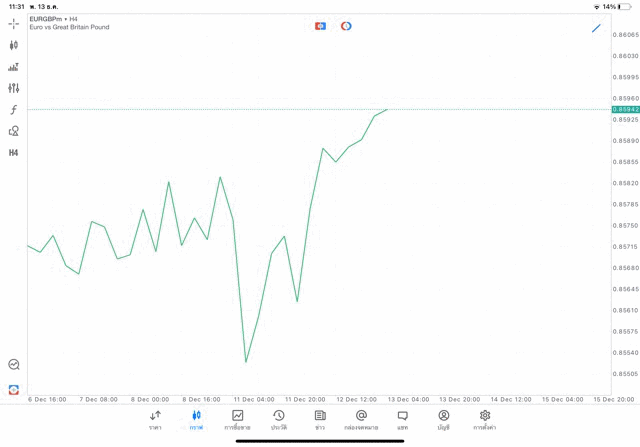
Task: Open the bar chart icon in left sidebar
Action: (x=14, y=67)
